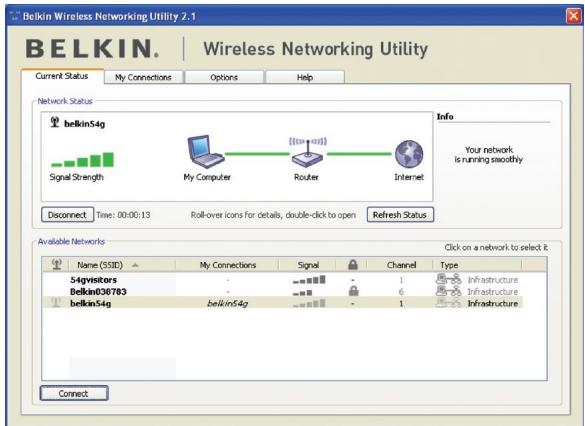585x426 pixels.
Task: Click the lock icon column header
Action: [x=353, y=265]
